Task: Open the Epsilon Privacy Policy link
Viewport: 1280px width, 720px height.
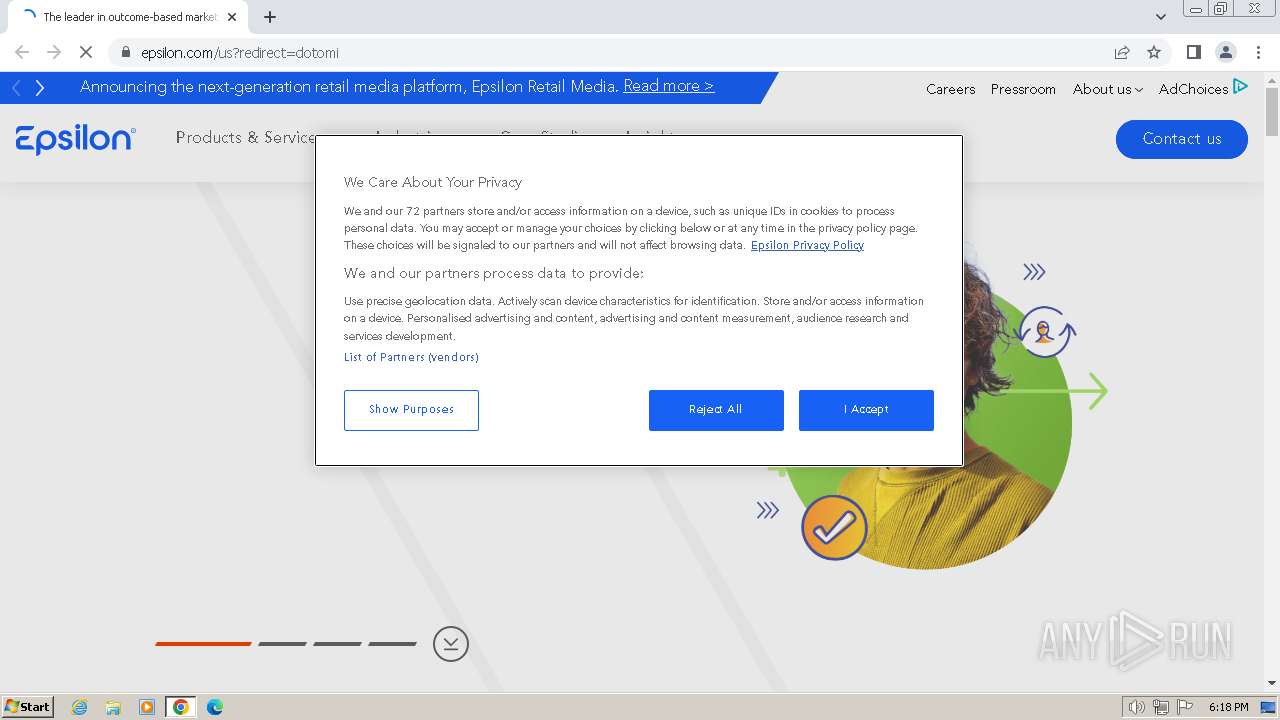Action: tap(807, 245)
